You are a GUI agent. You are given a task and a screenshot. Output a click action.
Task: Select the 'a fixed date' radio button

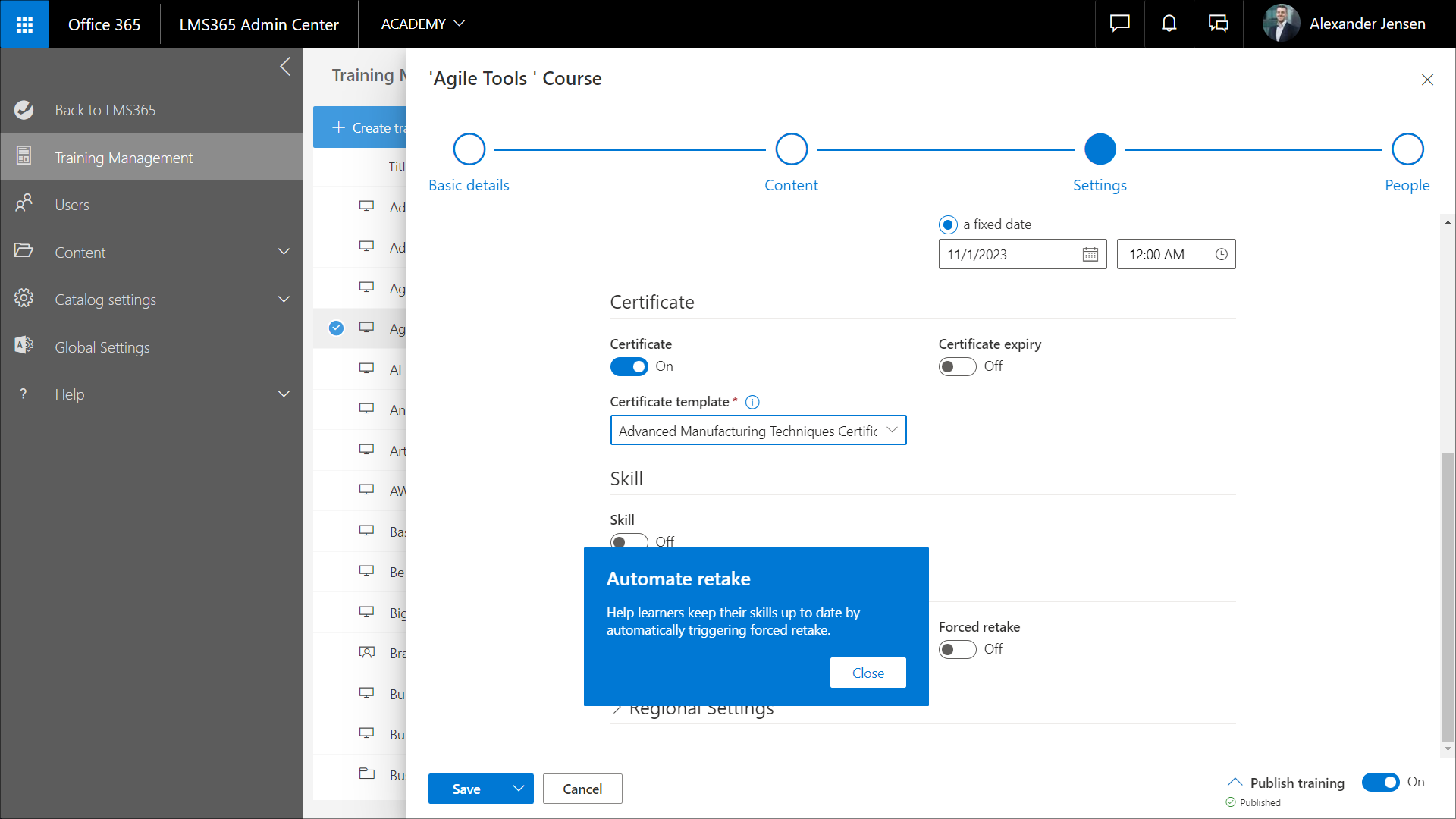pos(947,225)
